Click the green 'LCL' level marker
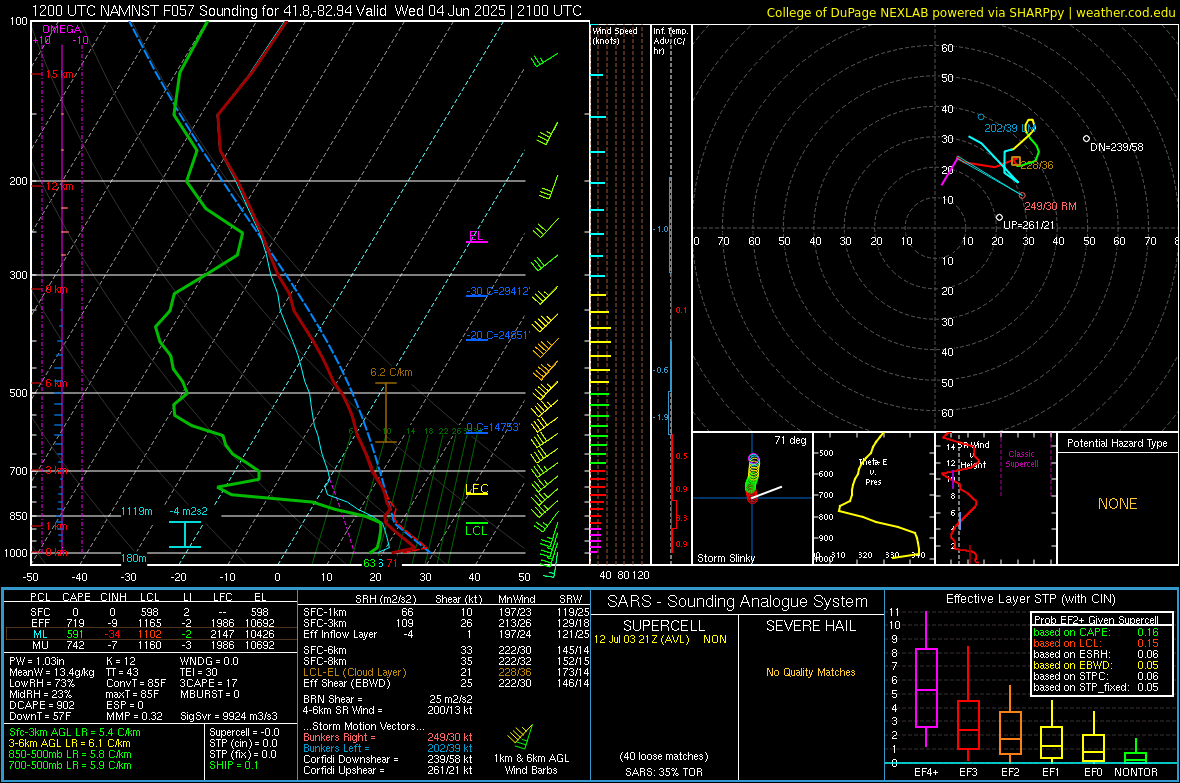This screenshot has height=783, width=1180. click(x=476, y=530)
